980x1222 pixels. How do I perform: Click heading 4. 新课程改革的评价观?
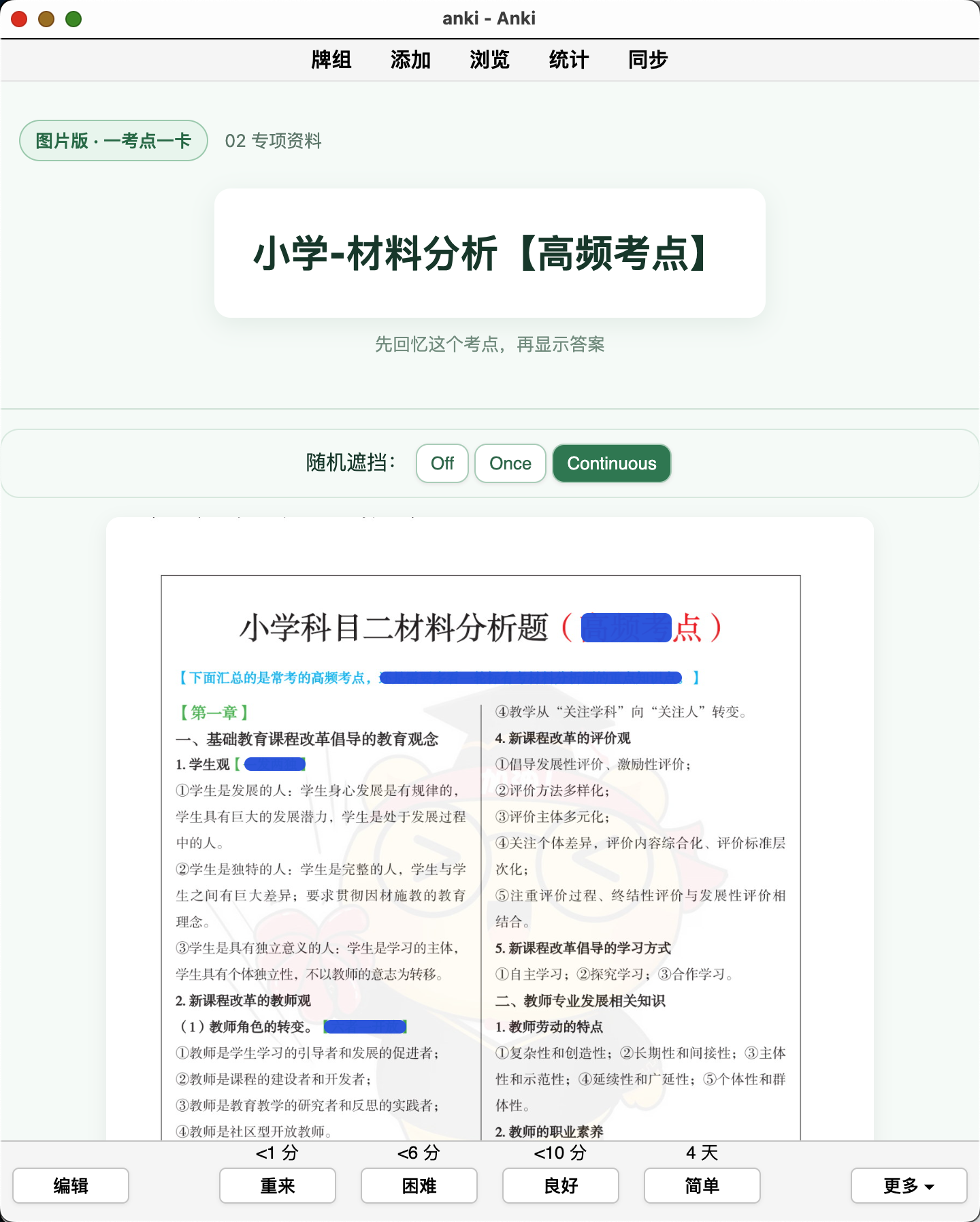pos(563,738)
